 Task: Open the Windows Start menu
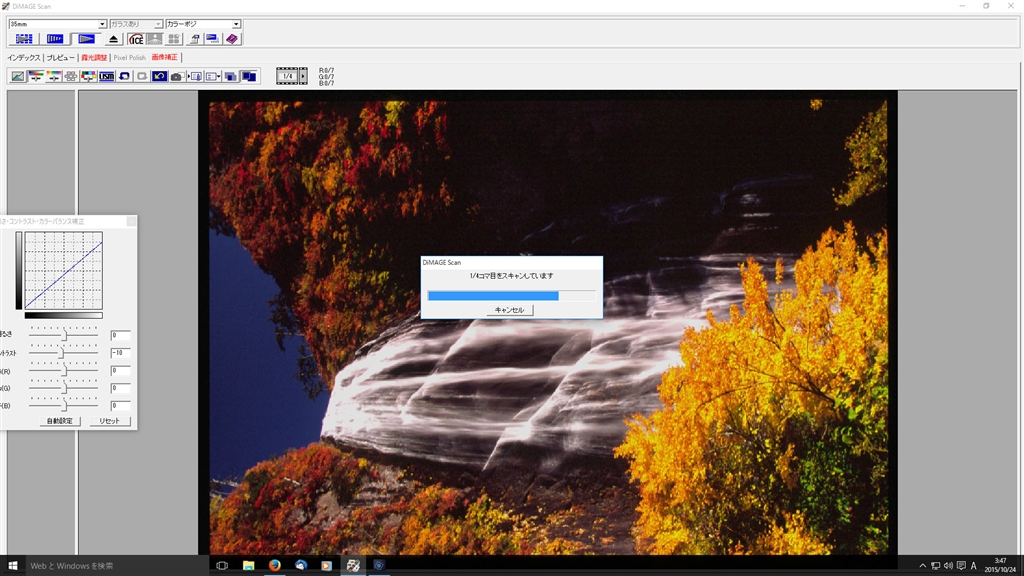(x=12, y=566)
